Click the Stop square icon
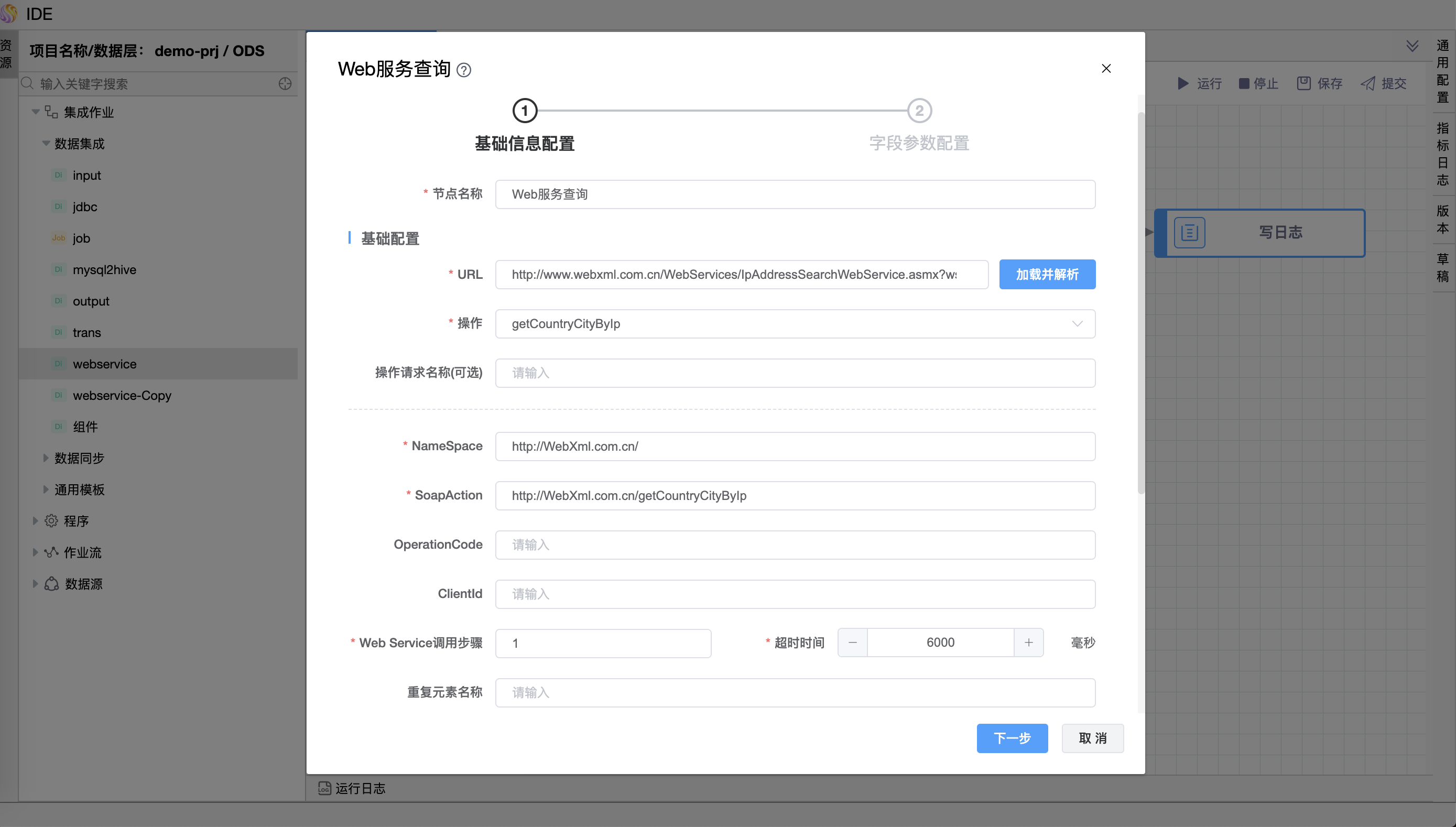This screenshot has height=827, width=1456. coord(1244,83)
